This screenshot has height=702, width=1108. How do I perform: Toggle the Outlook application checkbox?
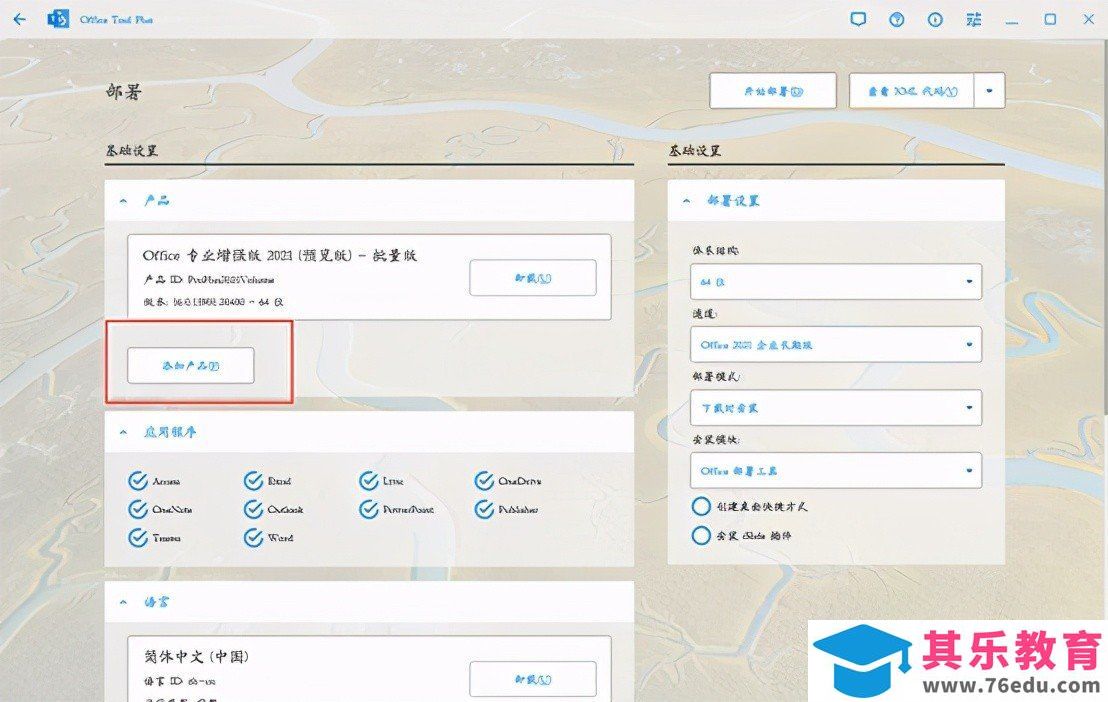[x=253, y=509]
